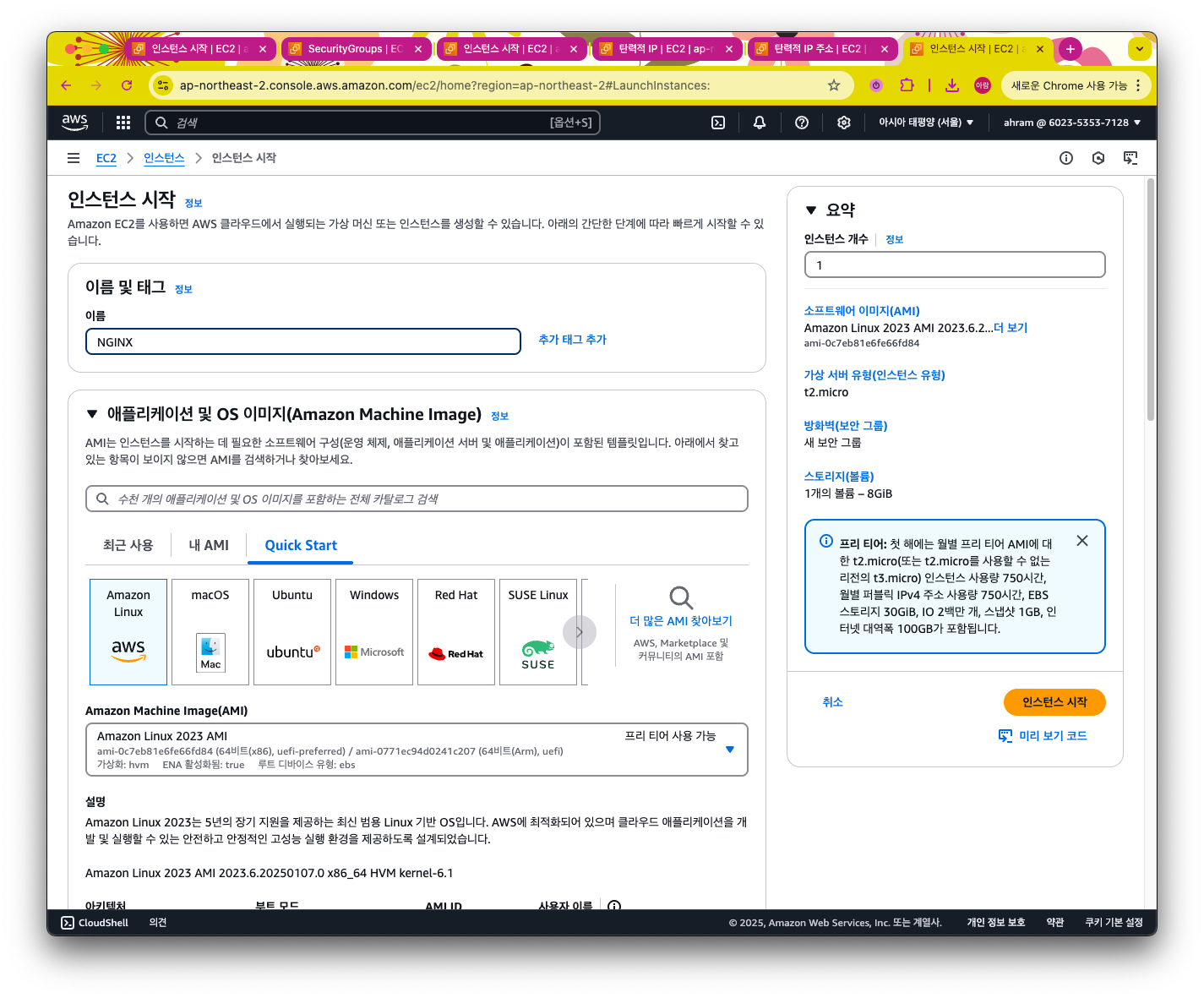Viewport: 1204px width, 998px height.
Task: Open the settings gear in AWS header
Action: [844, 123]
